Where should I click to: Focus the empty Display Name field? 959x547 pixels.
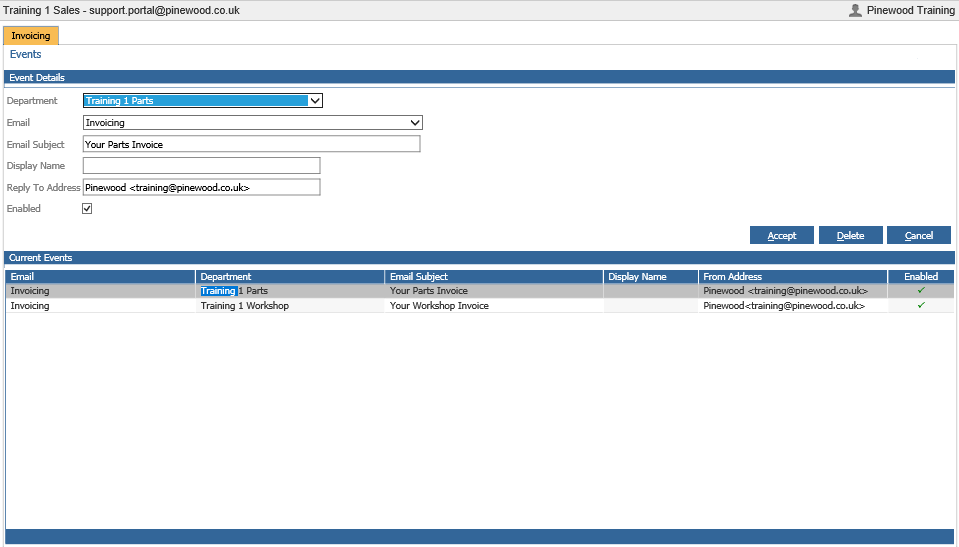point(201,165)
